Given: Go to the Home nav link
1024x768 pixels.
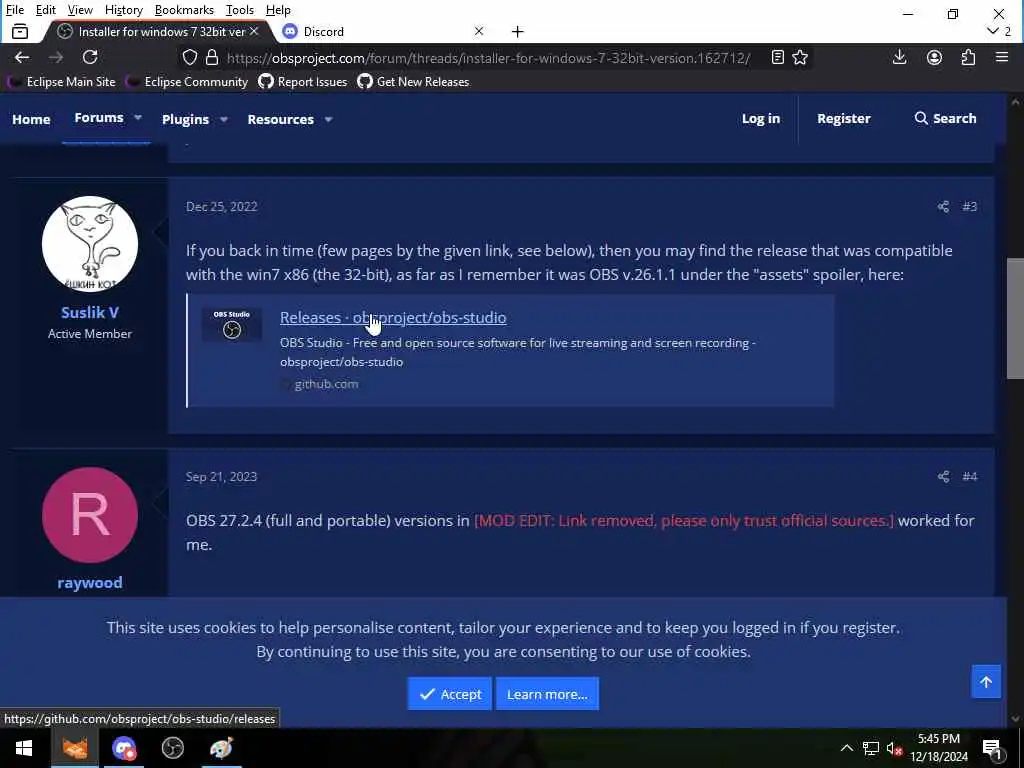Looking at the screenshot, I should click(31, 120).
